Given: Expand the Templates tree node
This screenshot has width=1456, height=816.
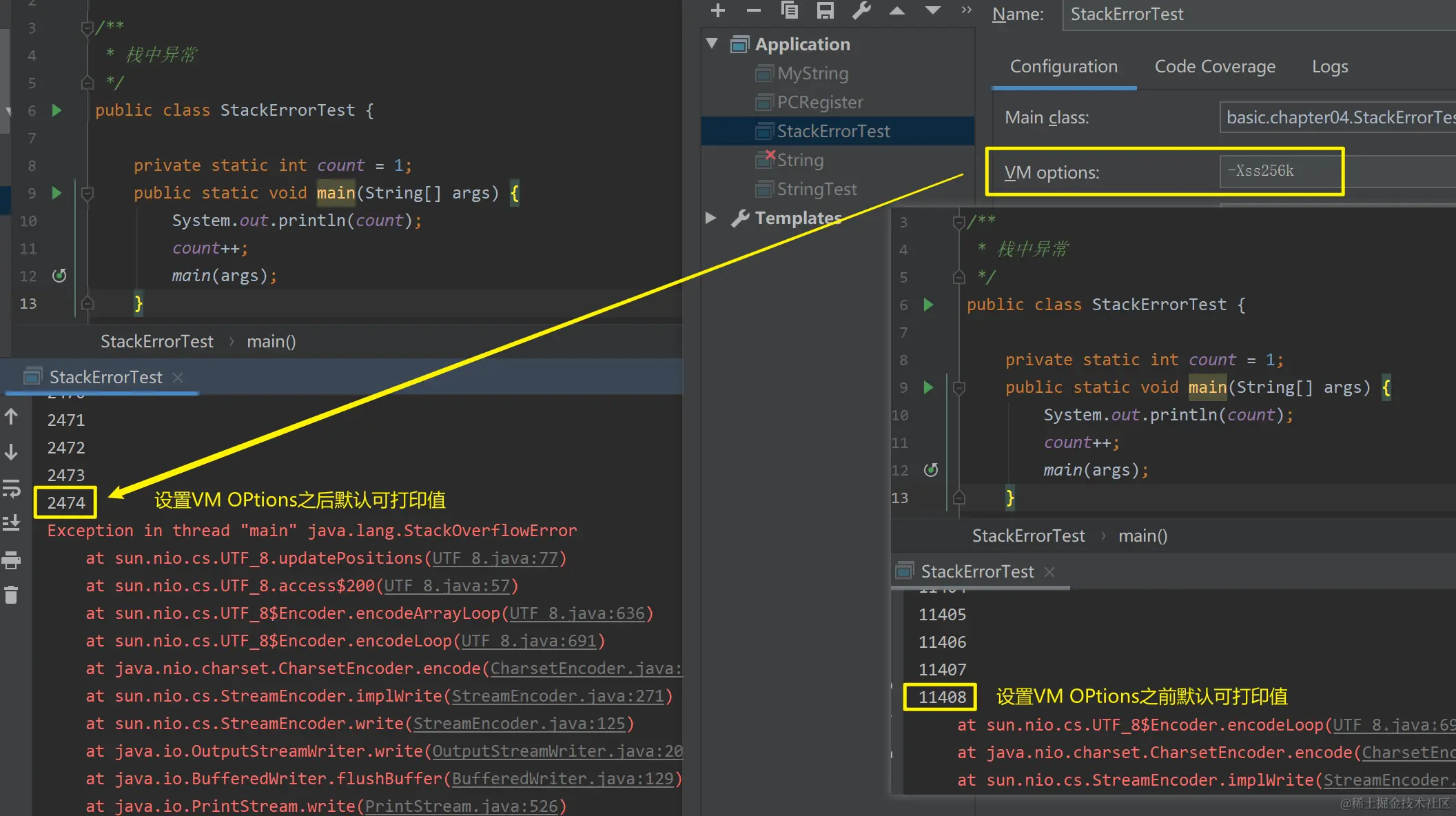Looking at the screenshot, I should [x=711, y=218].
